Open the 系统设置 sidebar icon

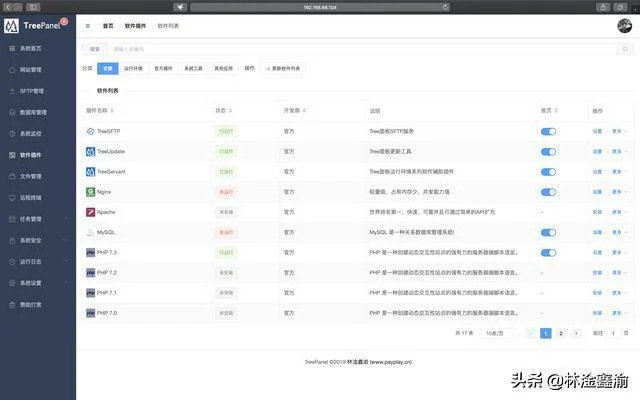12,283
